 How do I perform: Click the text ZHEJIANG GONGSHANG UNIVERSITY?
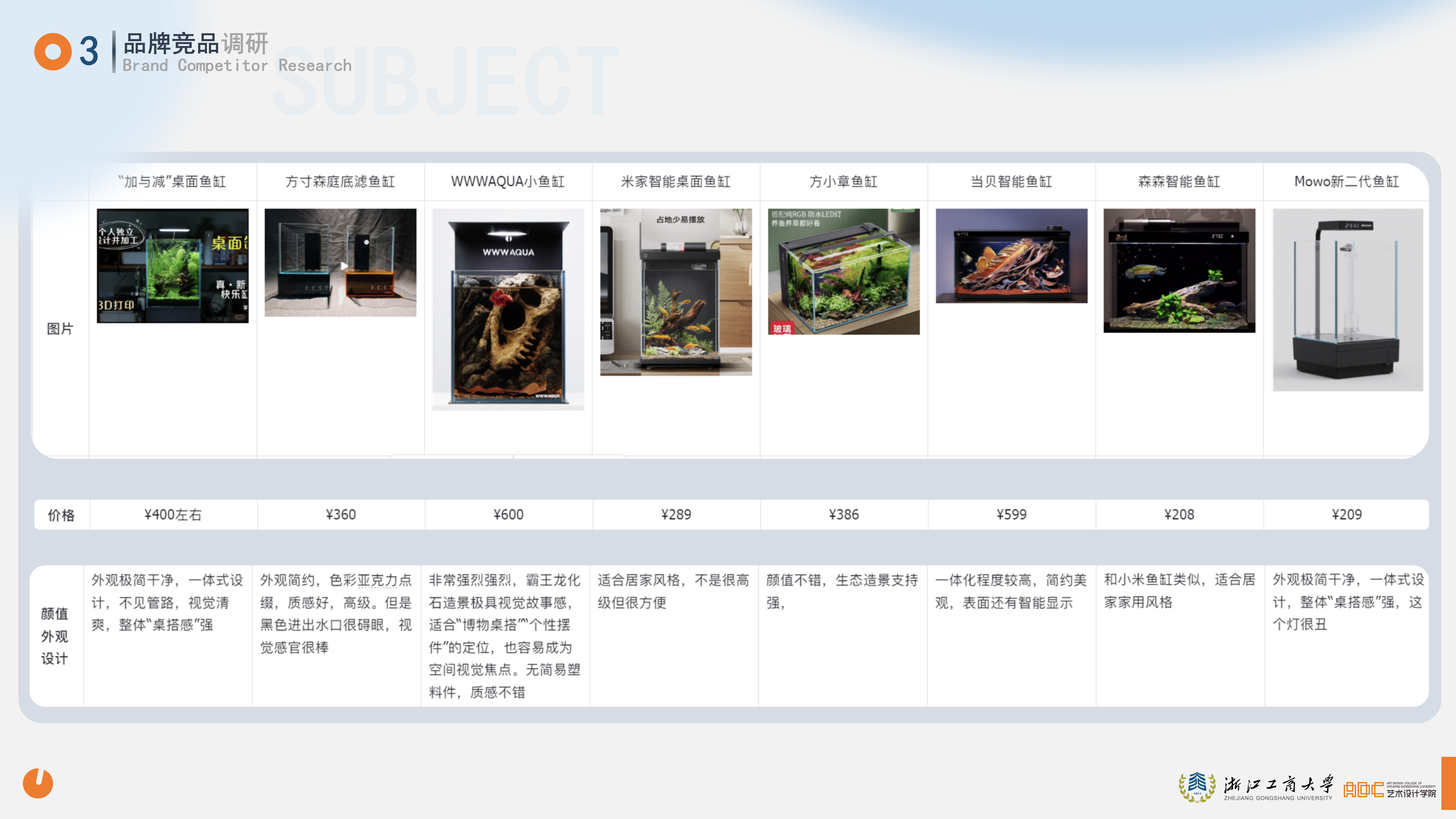(x=1277, y=798)
